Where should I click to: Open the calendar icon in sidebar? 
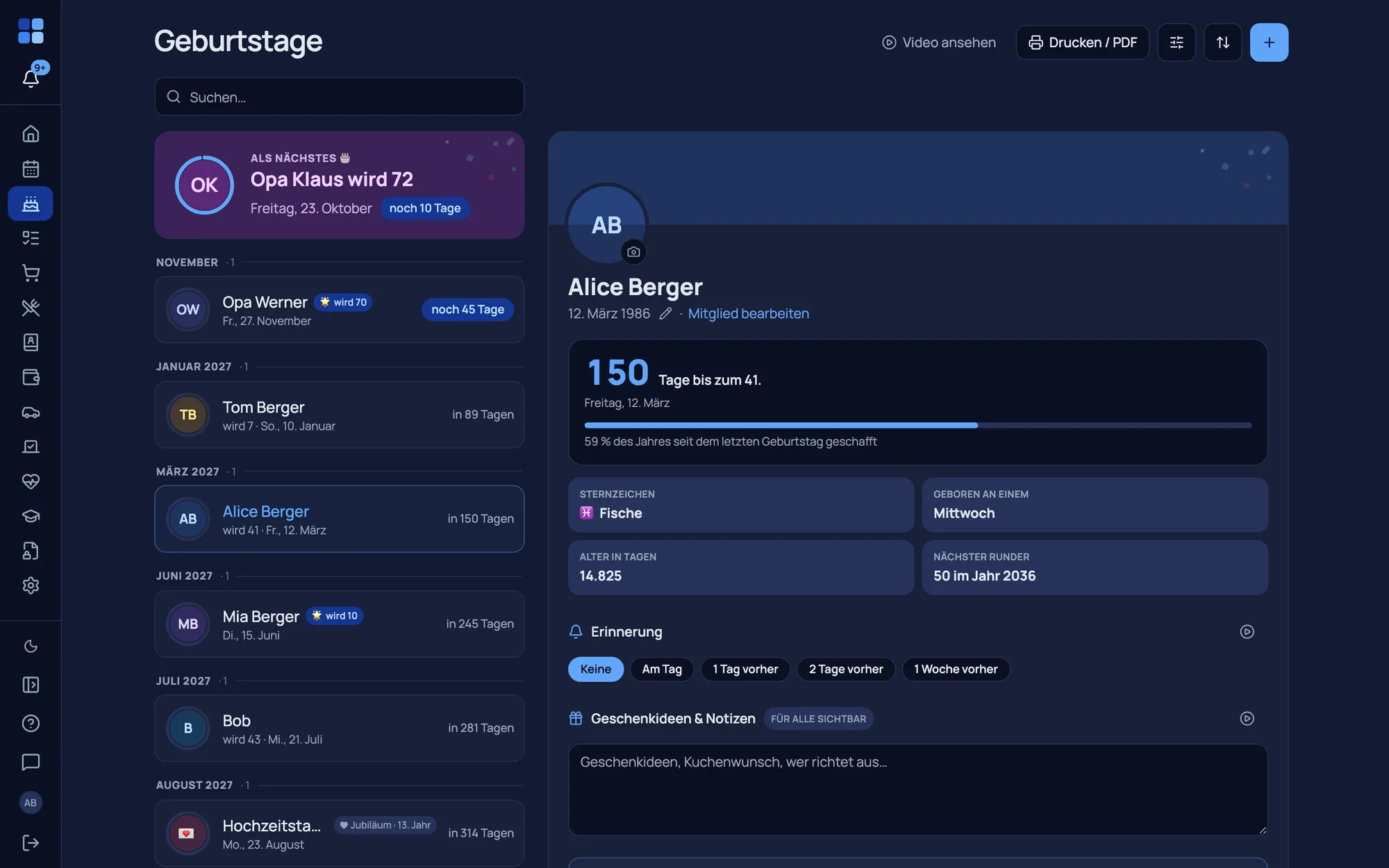click(31, 169)
